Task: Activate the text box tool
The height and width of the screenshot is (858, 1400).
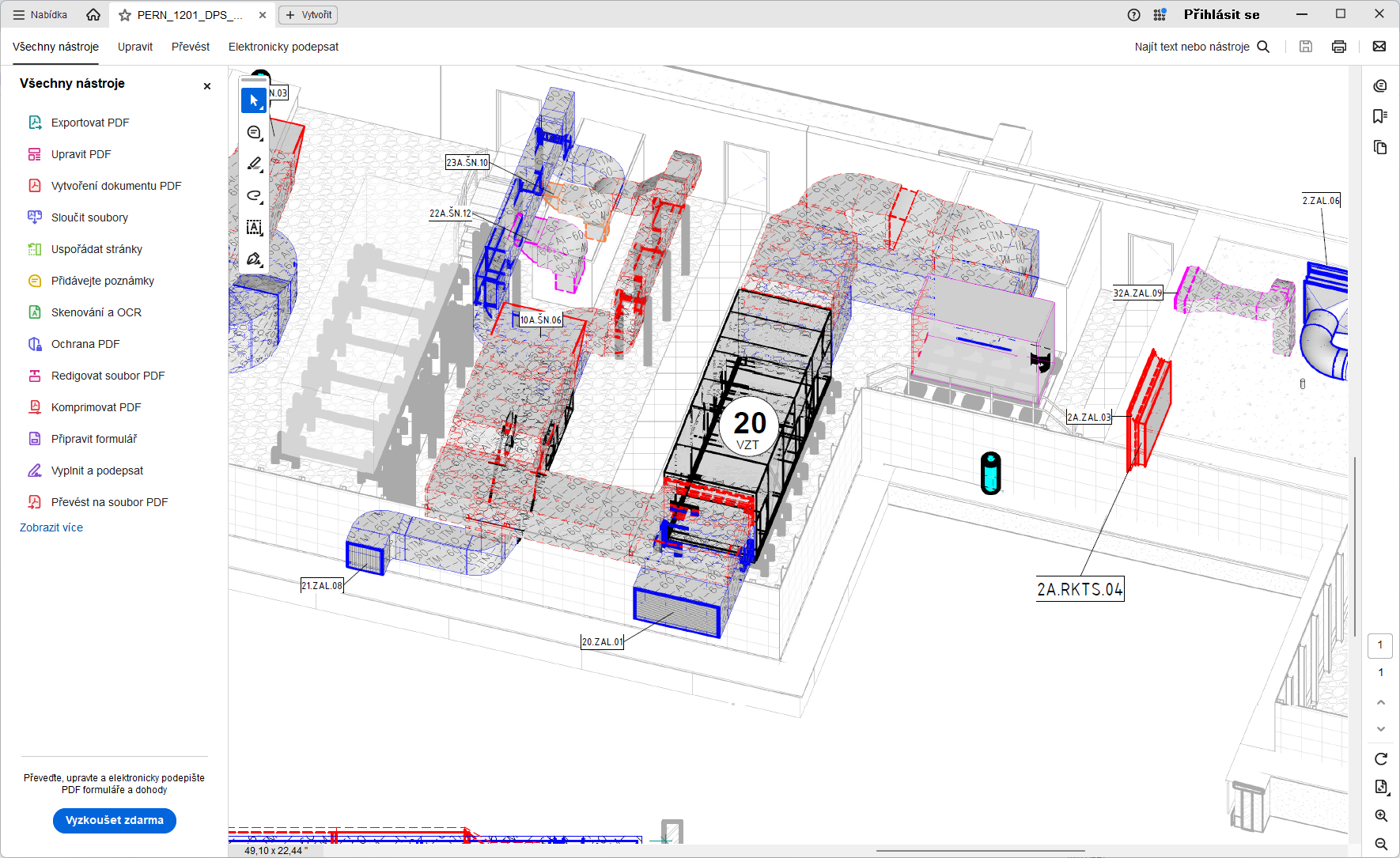Action: pyautogui.click(x=254, y=228)
